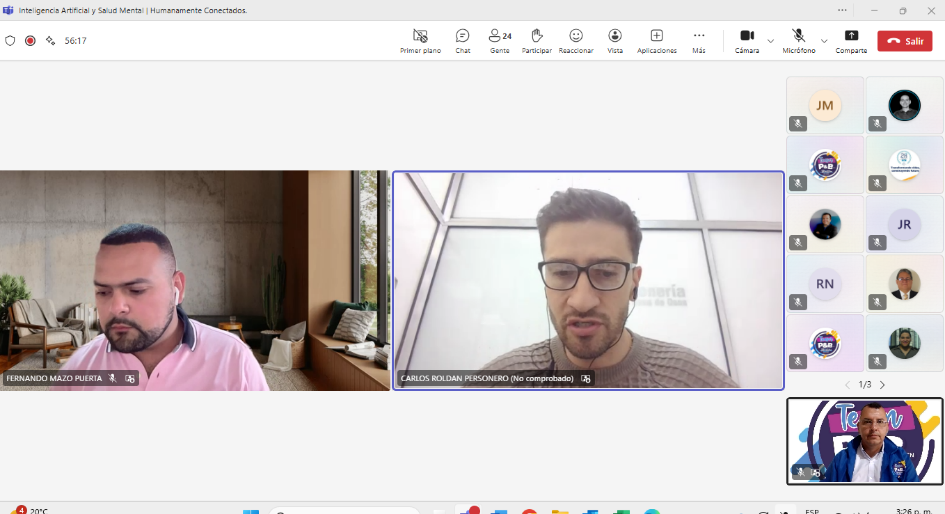Select Carlos Roldan Personero video tile
This screenshot has height=514, width=945.
(588, 280)
